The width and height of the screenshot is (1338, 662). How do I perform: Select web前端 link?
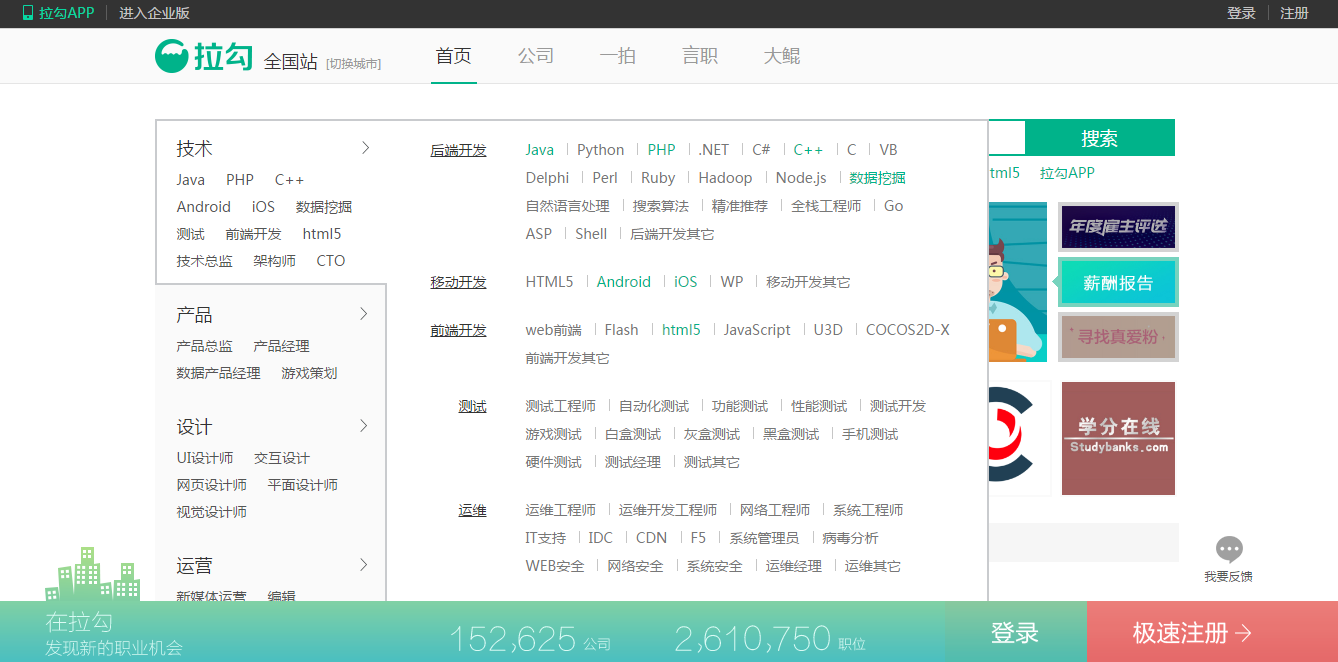(x=553, y=330)
